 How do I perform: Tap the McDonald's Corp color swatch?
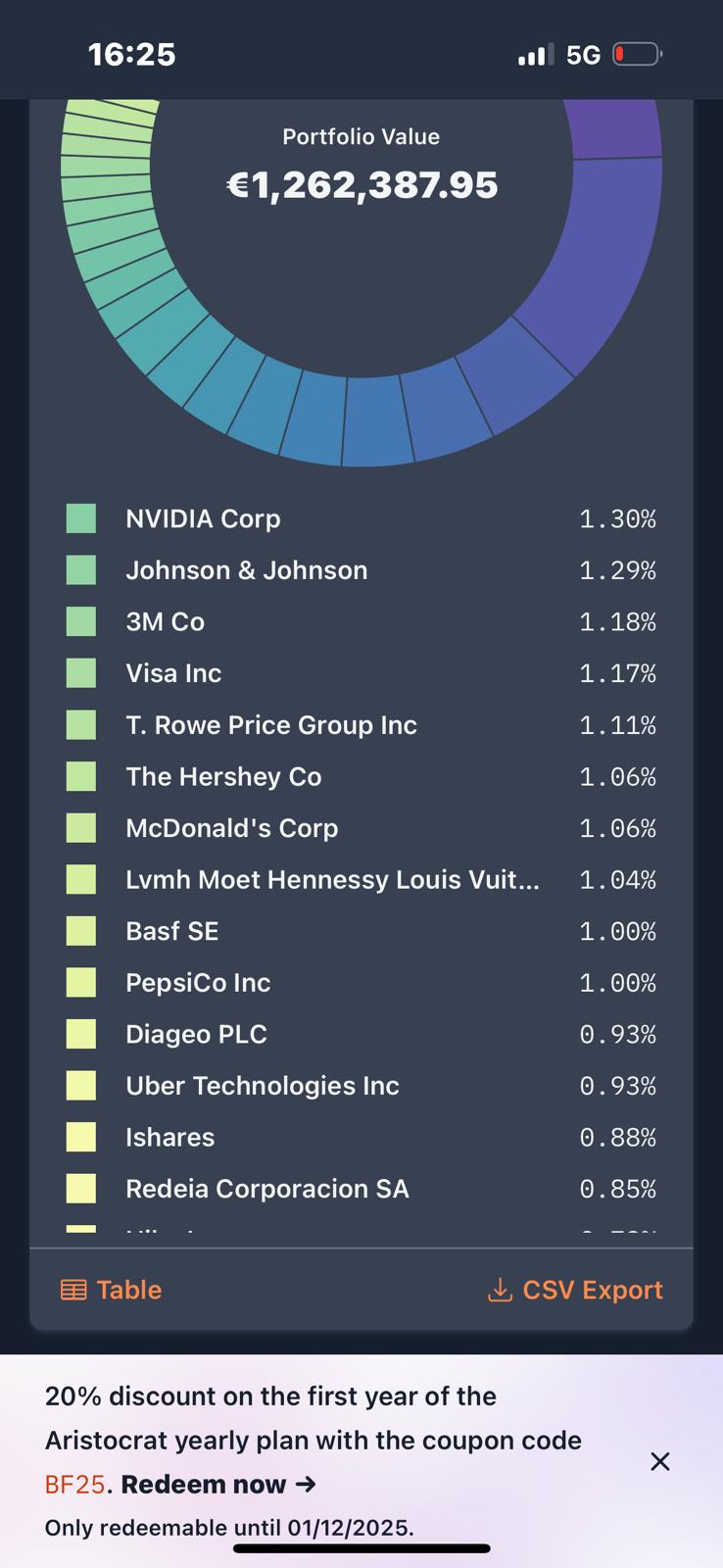coord(81,828)
